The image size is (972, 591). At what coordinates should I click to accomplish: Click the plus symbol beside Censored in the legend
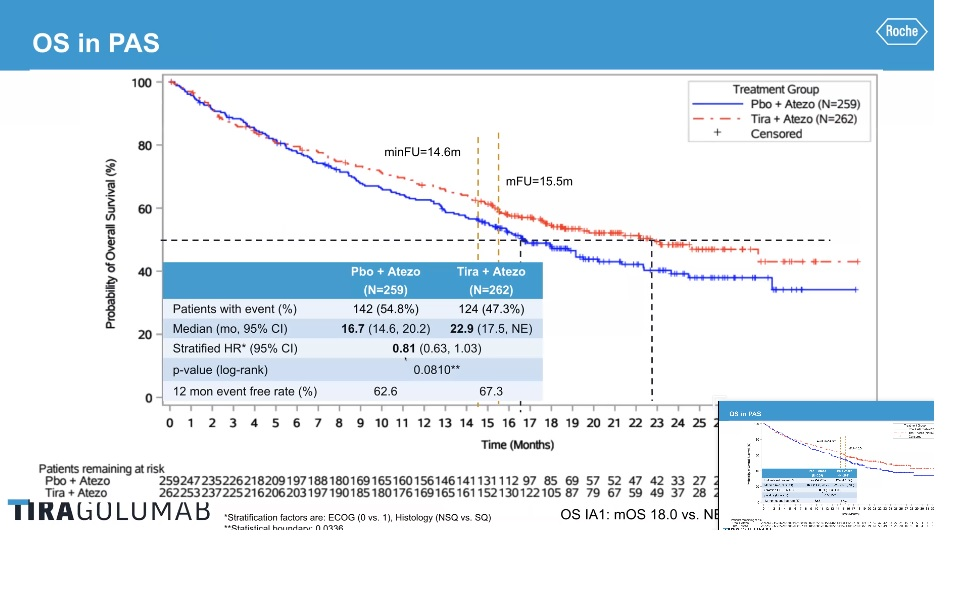[x=717, y=133]
